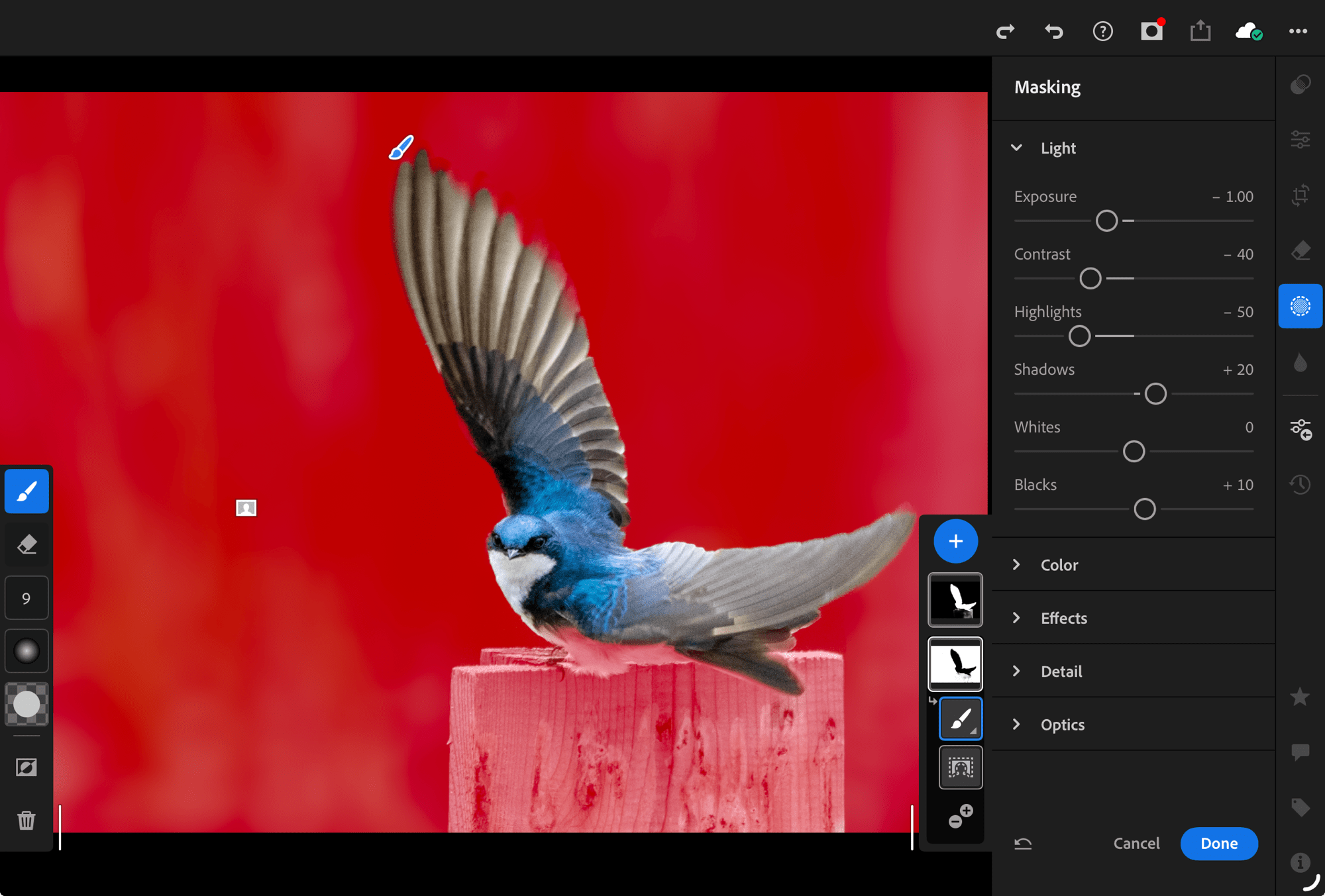Click the redo arrow in top bar

click(x=1005, y=31)
